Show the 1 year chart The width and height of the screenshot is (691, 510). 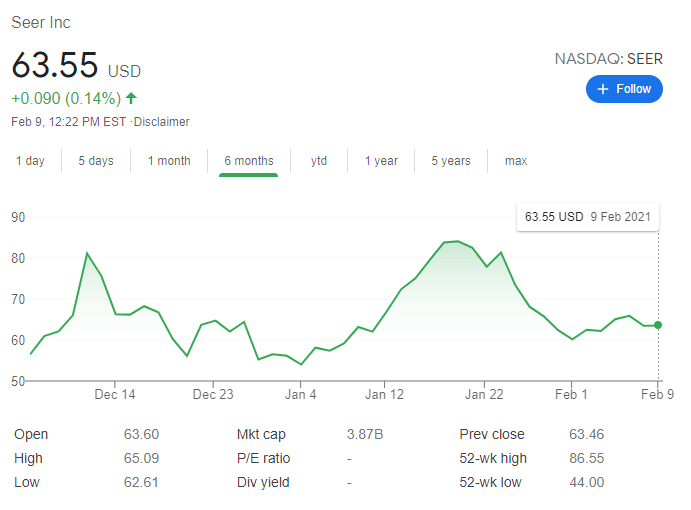[381, 161]
